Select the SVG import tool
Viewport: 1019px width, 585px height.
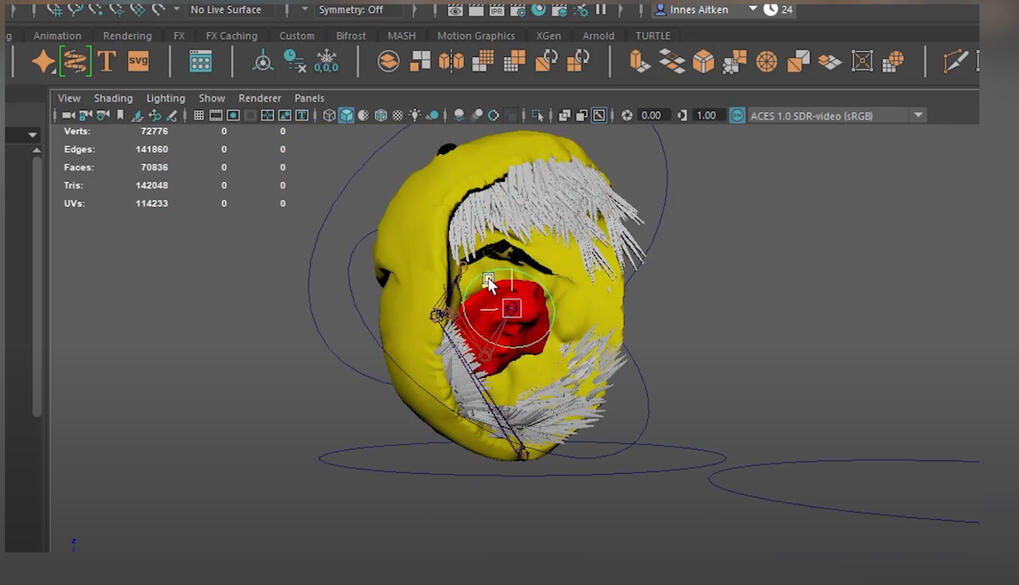click(138, 62)
